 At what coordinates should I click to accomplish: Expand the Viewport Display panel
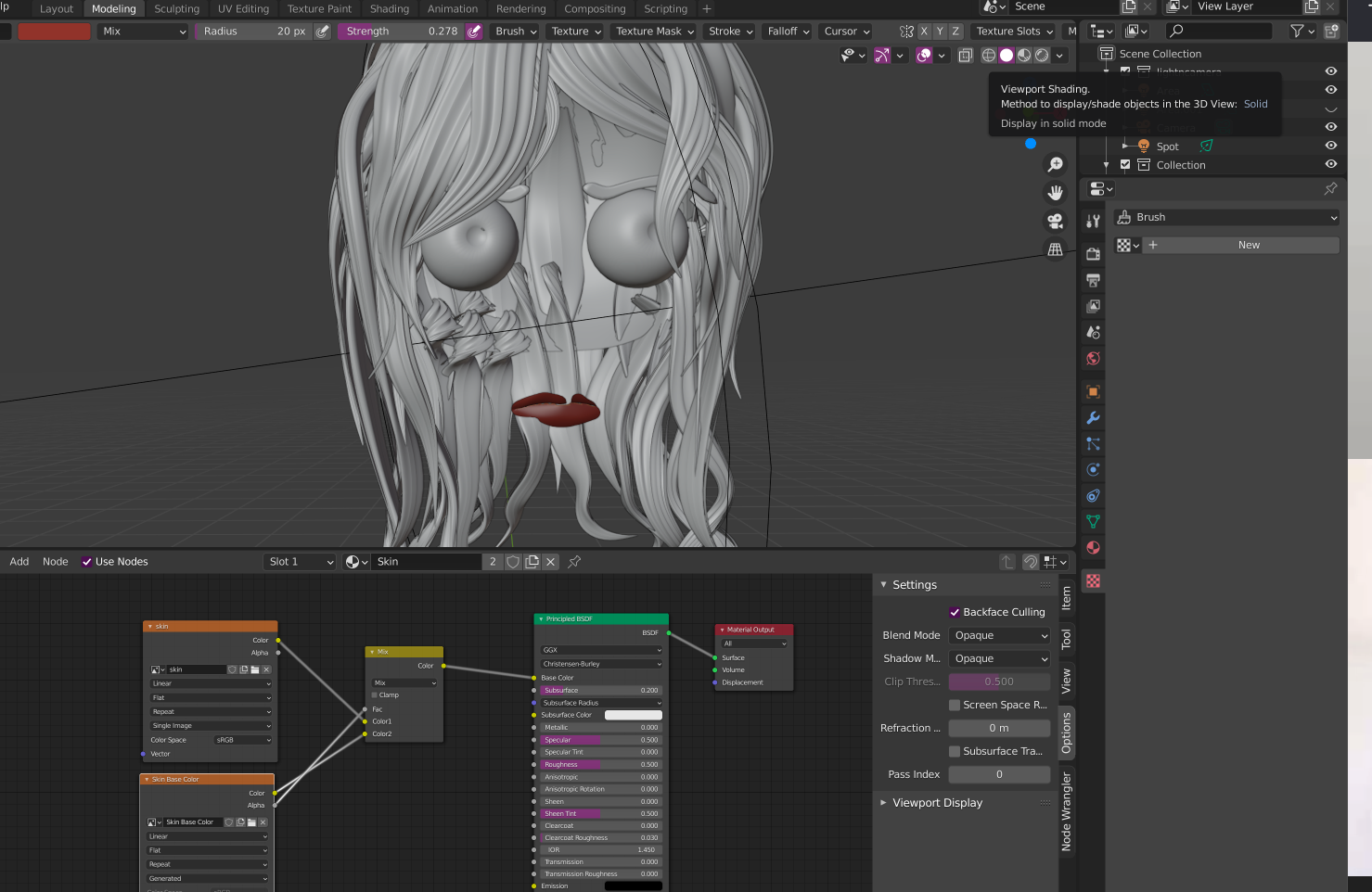937,803
